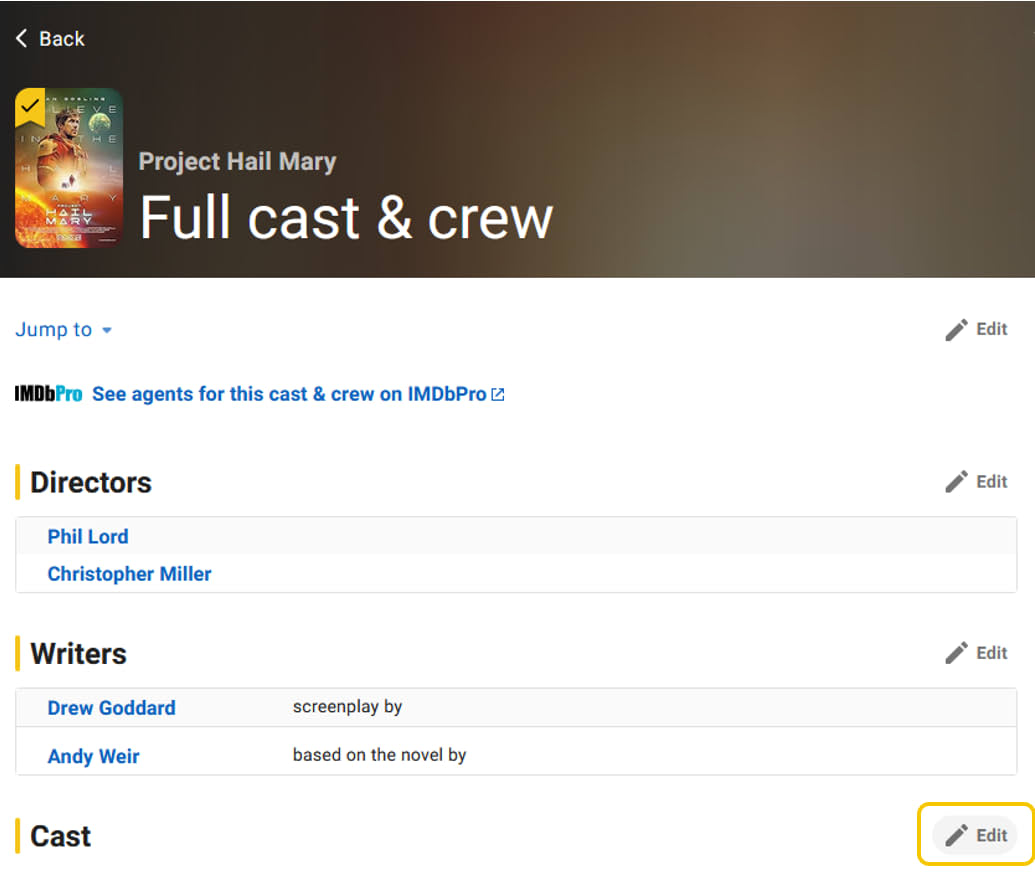Open the IMDbPro agents link
Image resolution: width=1035 pixels, height=875 pixels.
289,394
